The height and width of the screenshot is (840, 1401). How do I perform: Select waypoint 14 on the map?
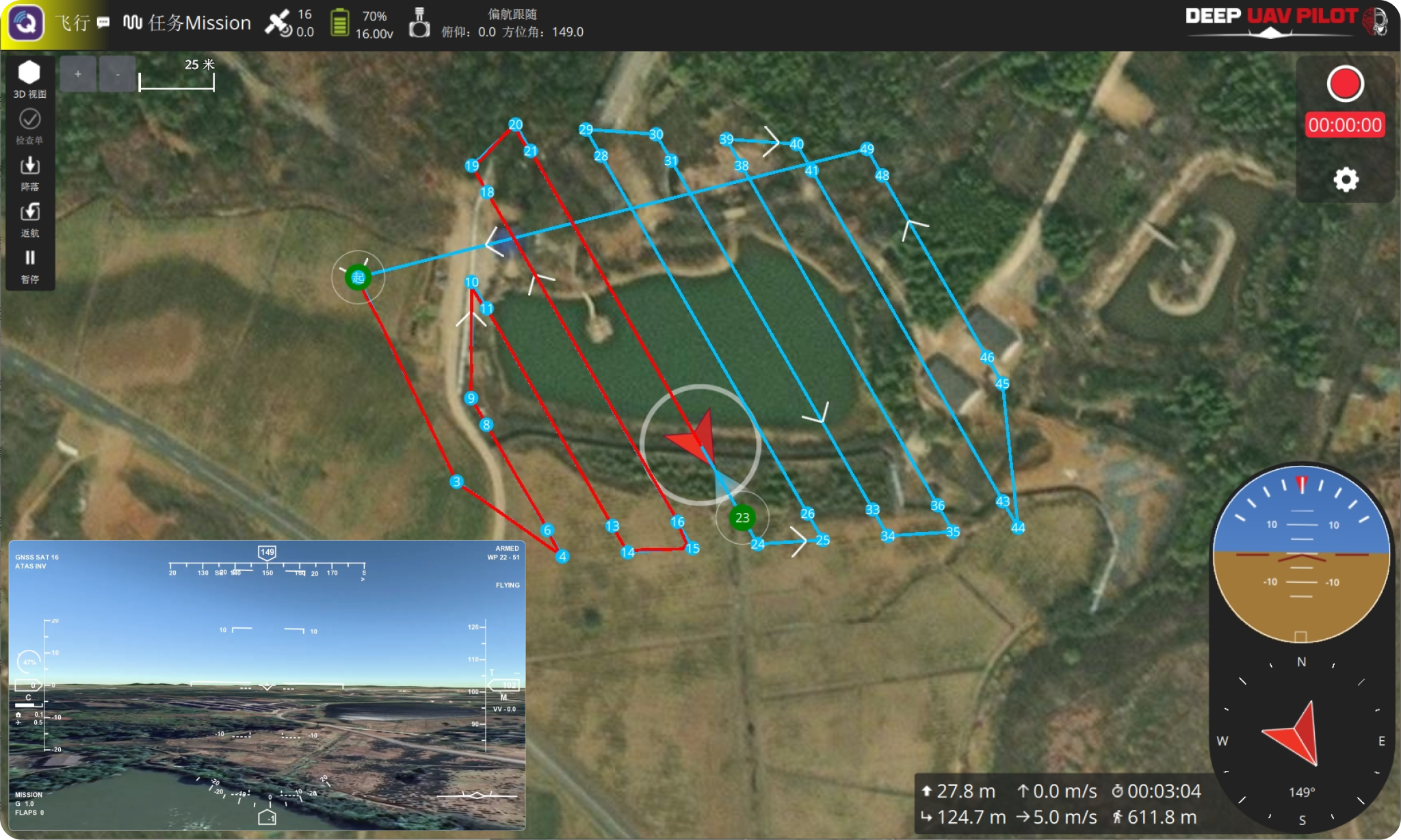pyautogui.click(x=627, y=552)
